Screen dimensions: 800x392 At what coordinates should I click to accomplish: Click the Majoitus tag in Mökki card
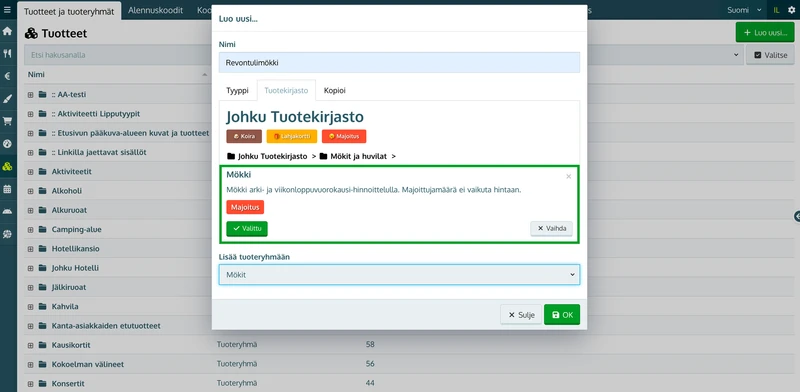pos(245,207)
